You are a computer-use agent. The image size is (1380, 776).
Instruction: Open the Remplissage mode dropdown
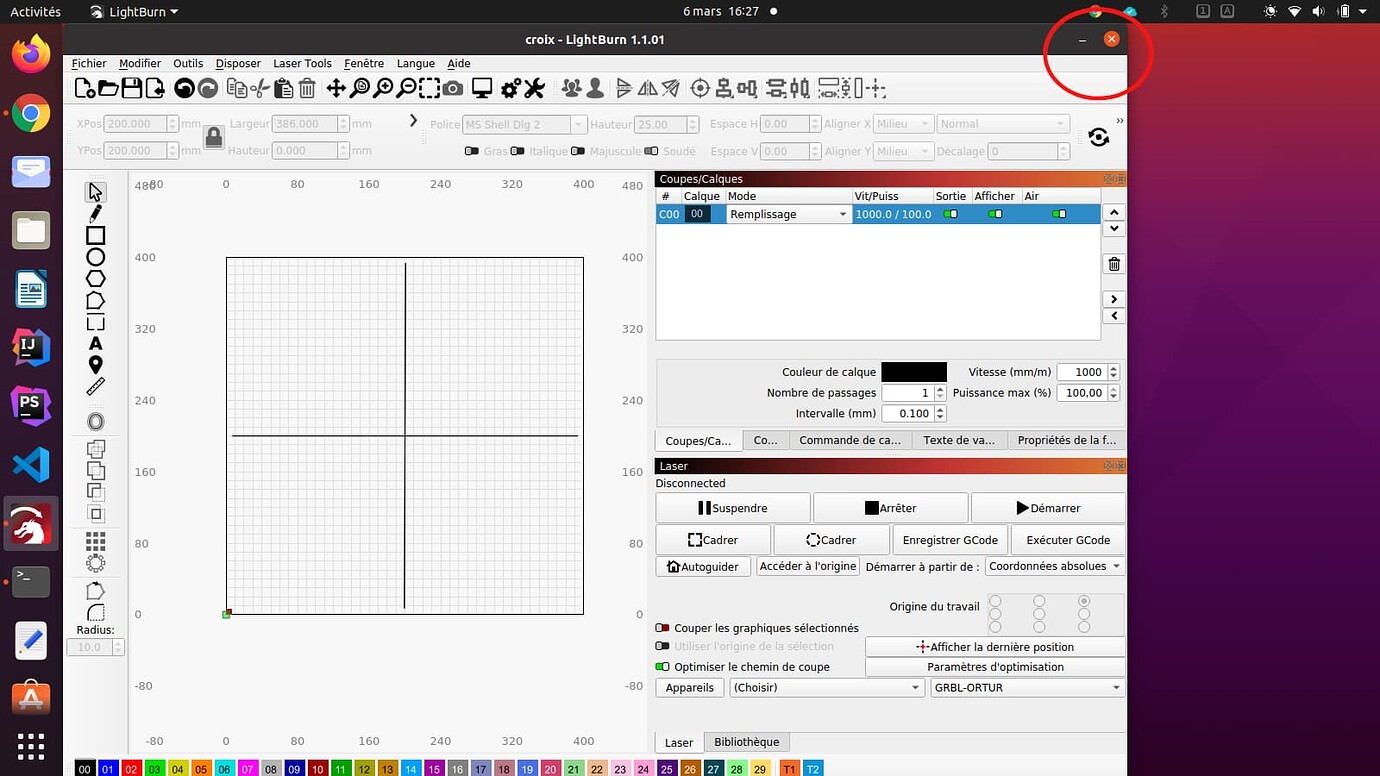pos(788,214)
